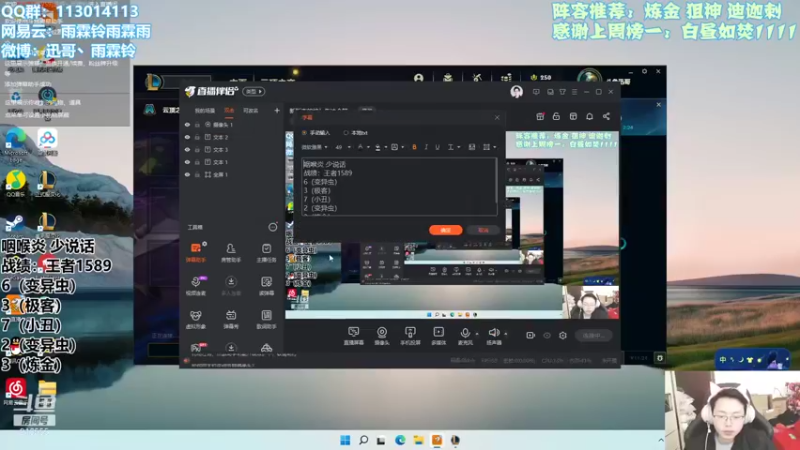Screen dimensions: 800x450
Task: Switch to the active orange scene tab
Action: click(x=229, y=110)
